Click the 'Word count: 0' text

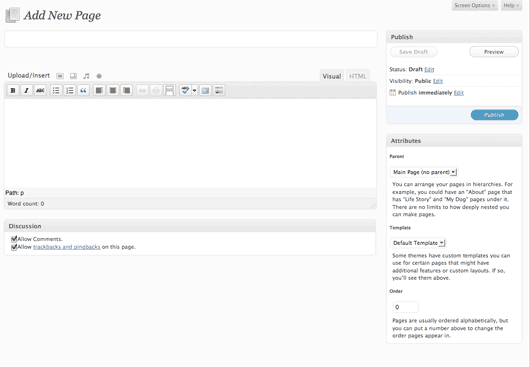26,204
